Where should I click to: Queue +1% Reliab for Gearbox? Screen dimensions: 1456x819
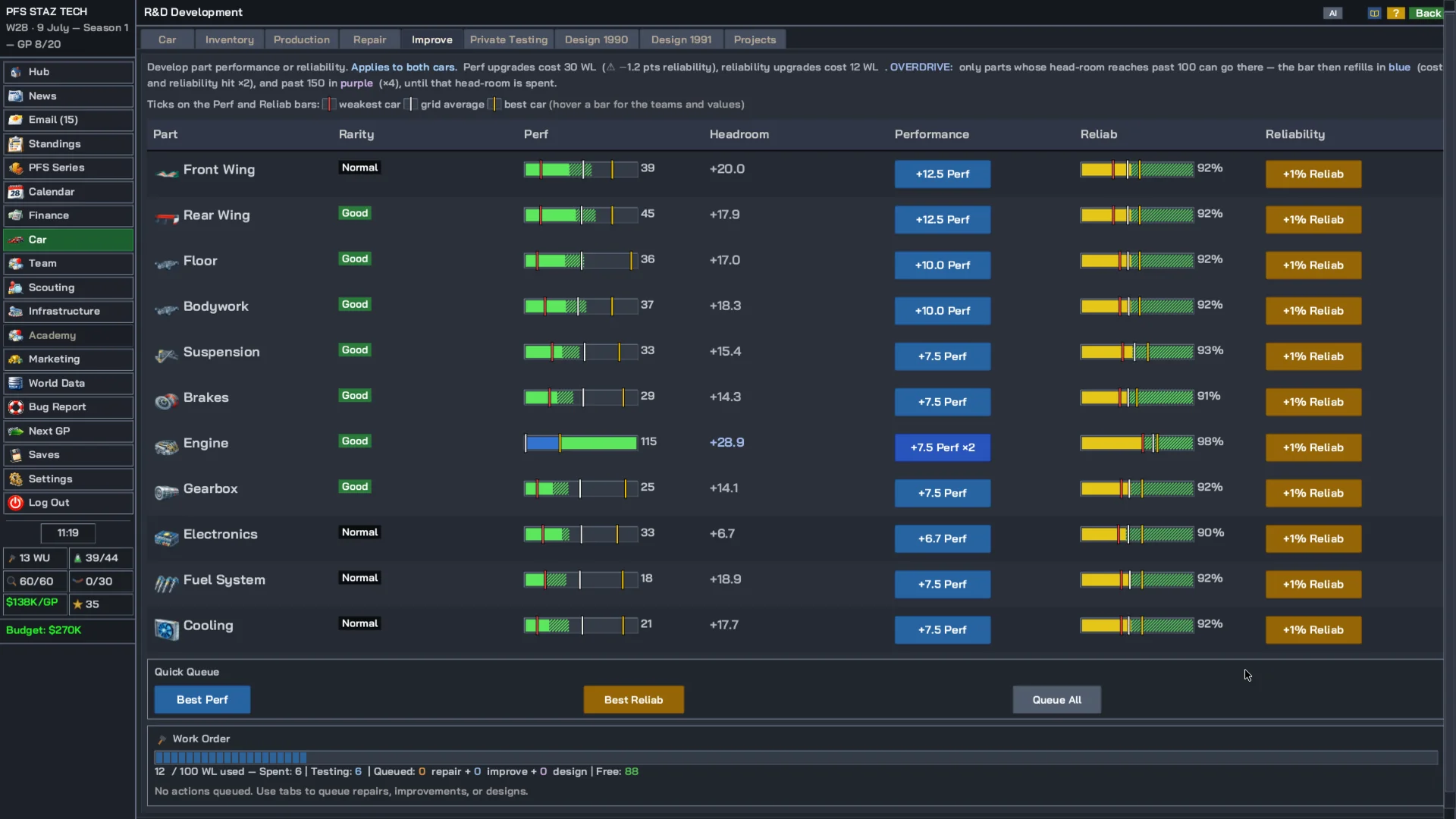[x=1313, y=493]
